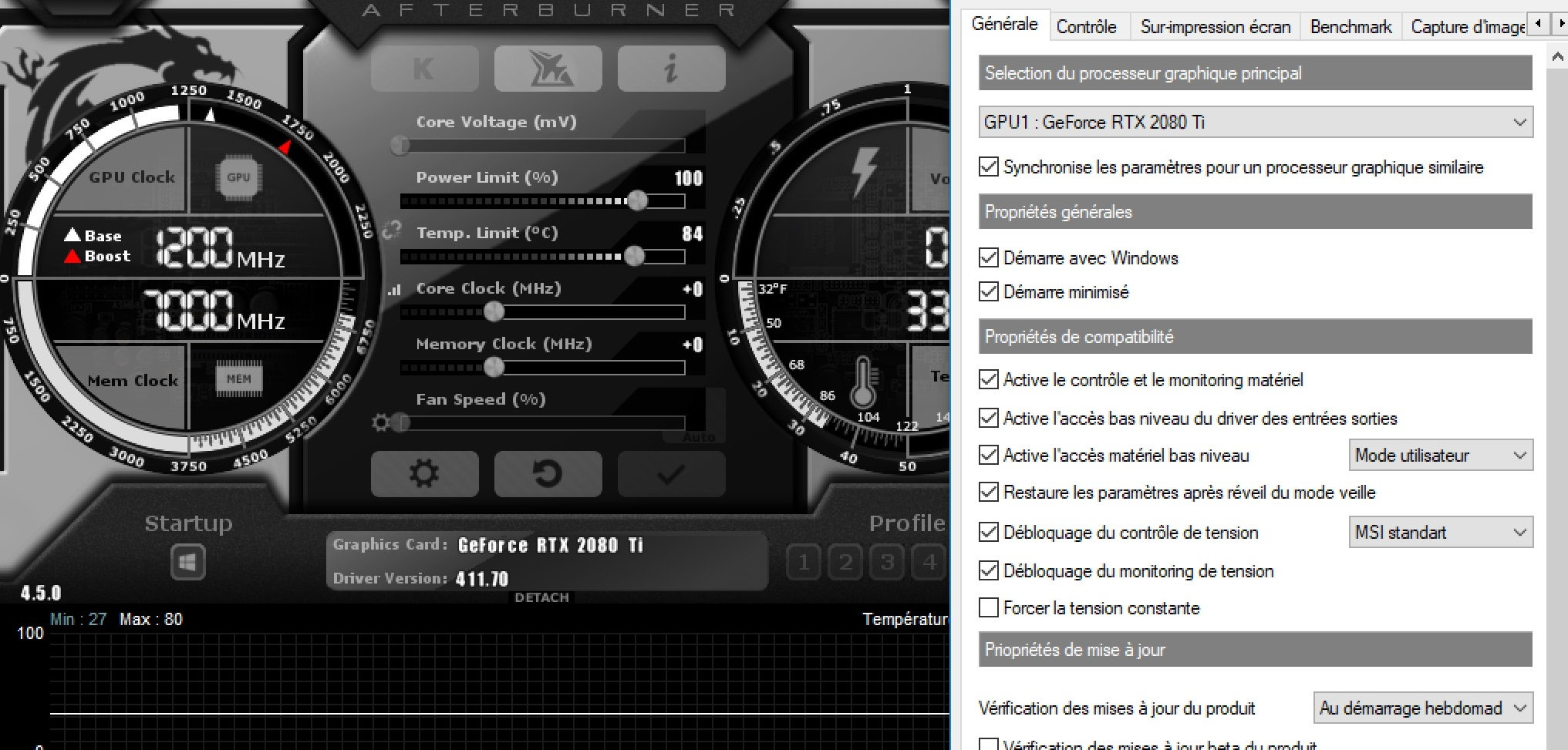Click the Temp. Limit slider handle
Image resolution: width=1568 pixels, height=750 pixels.
click(x=634, y=256)
